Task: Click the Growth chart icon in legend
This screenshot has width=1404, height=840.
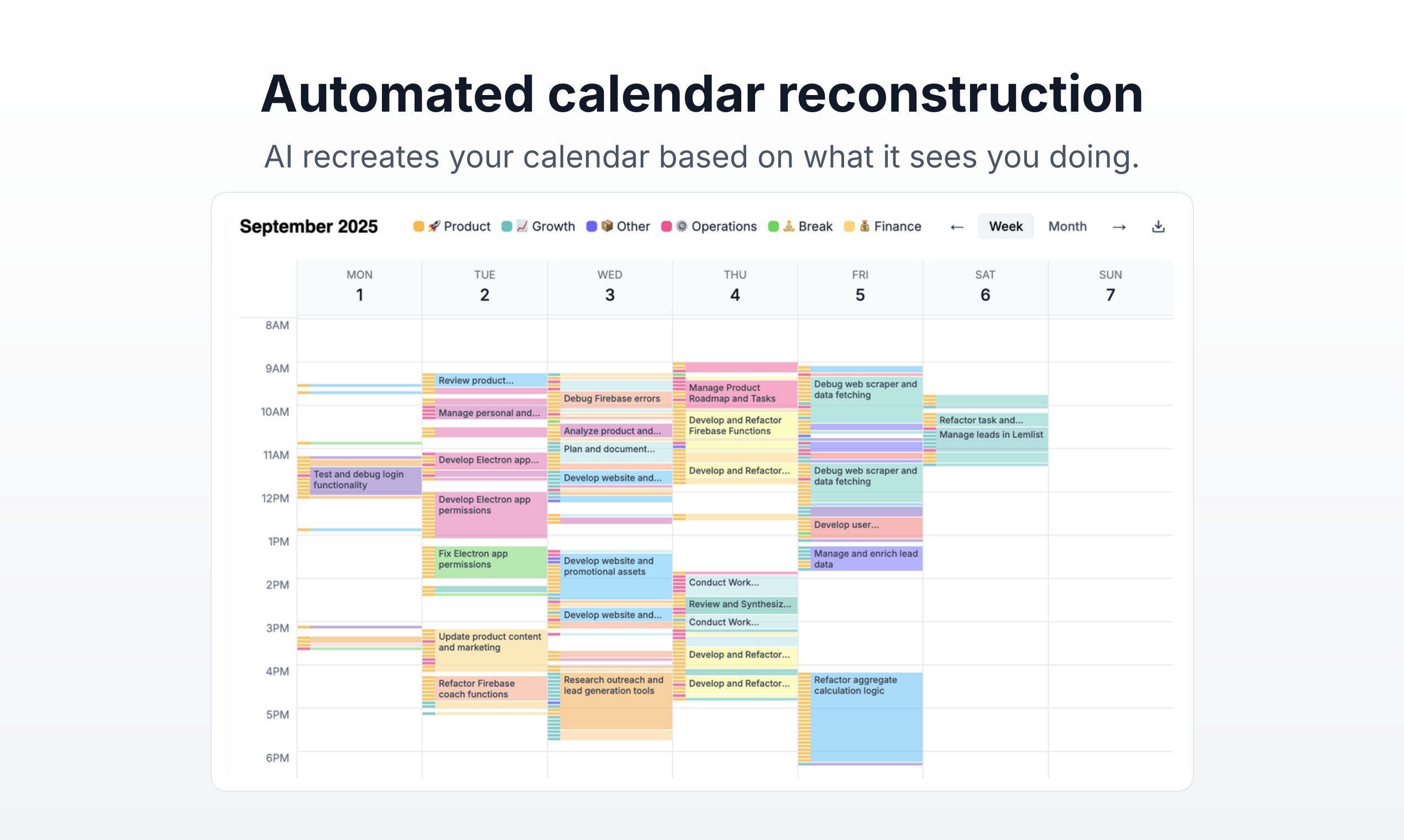Action: click(522, 227)
